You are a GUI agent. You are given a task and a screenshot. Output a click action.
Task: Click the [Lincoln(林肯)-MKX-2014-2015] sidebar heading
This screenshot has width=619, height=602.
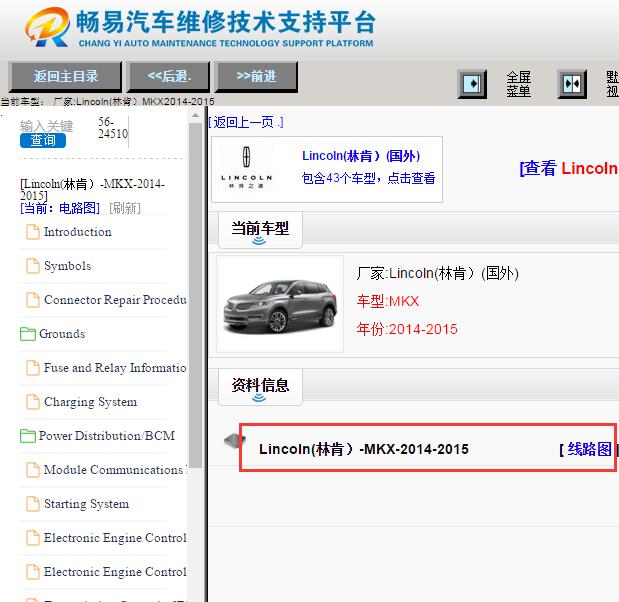92,189
